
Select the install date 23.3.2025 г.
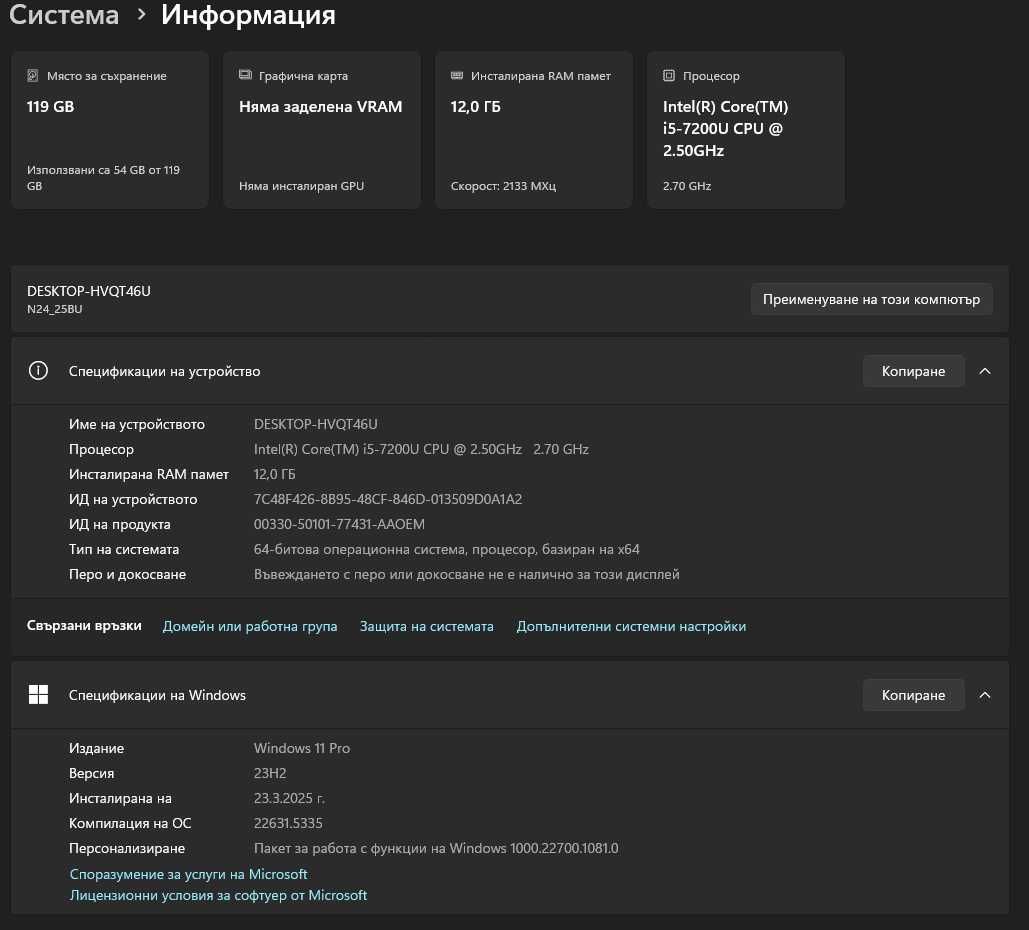[289, 798]
